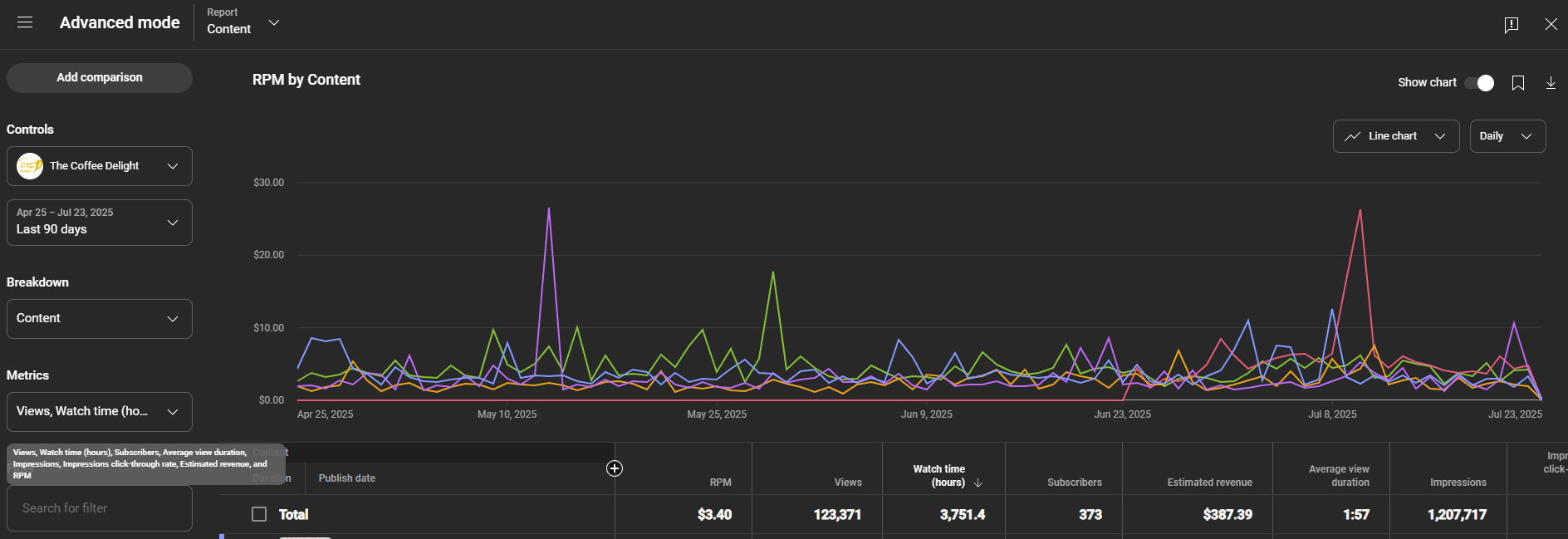Screen dimensions: 1568x539
Task: Sort by the RPM column header
Action: [x=720, y=483]
